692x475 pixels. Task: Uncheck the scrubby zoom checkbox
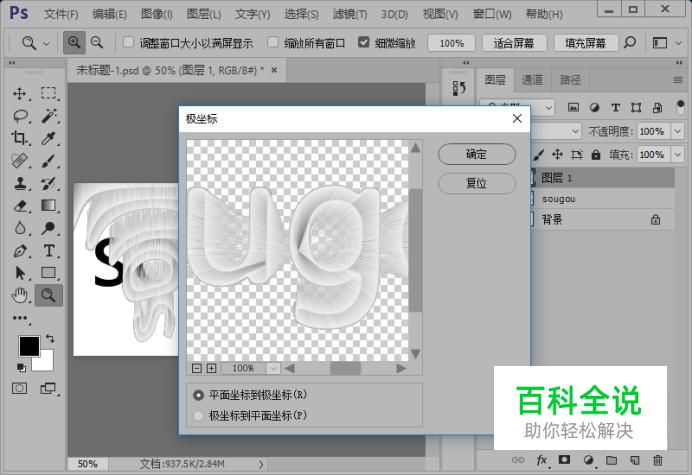[364, 42]
